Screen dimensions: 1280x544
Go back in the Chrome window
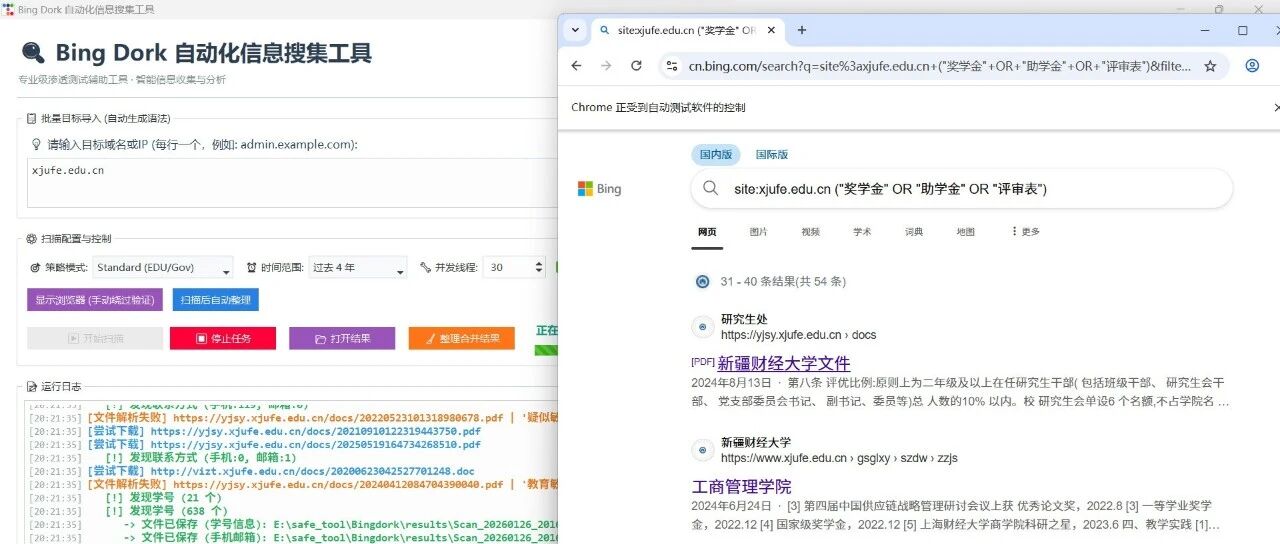pyautogui.click(x=576, y=66)
